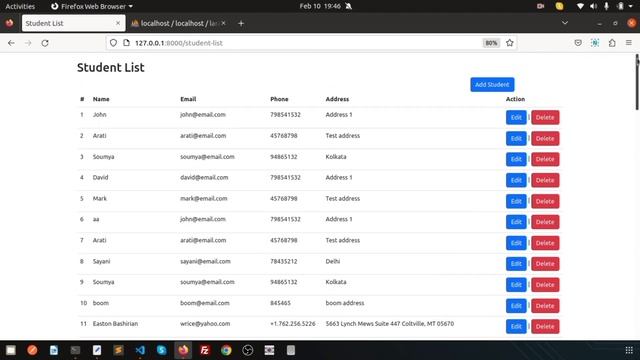Click the page vertical scrollbar
The height and width of the screenshot is (360, 640).
pos(637,82)
